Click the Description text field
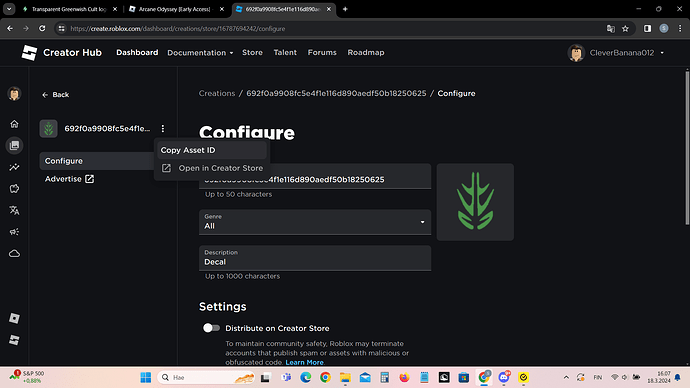Screen dimensions: 690x388 pos(315,258)
